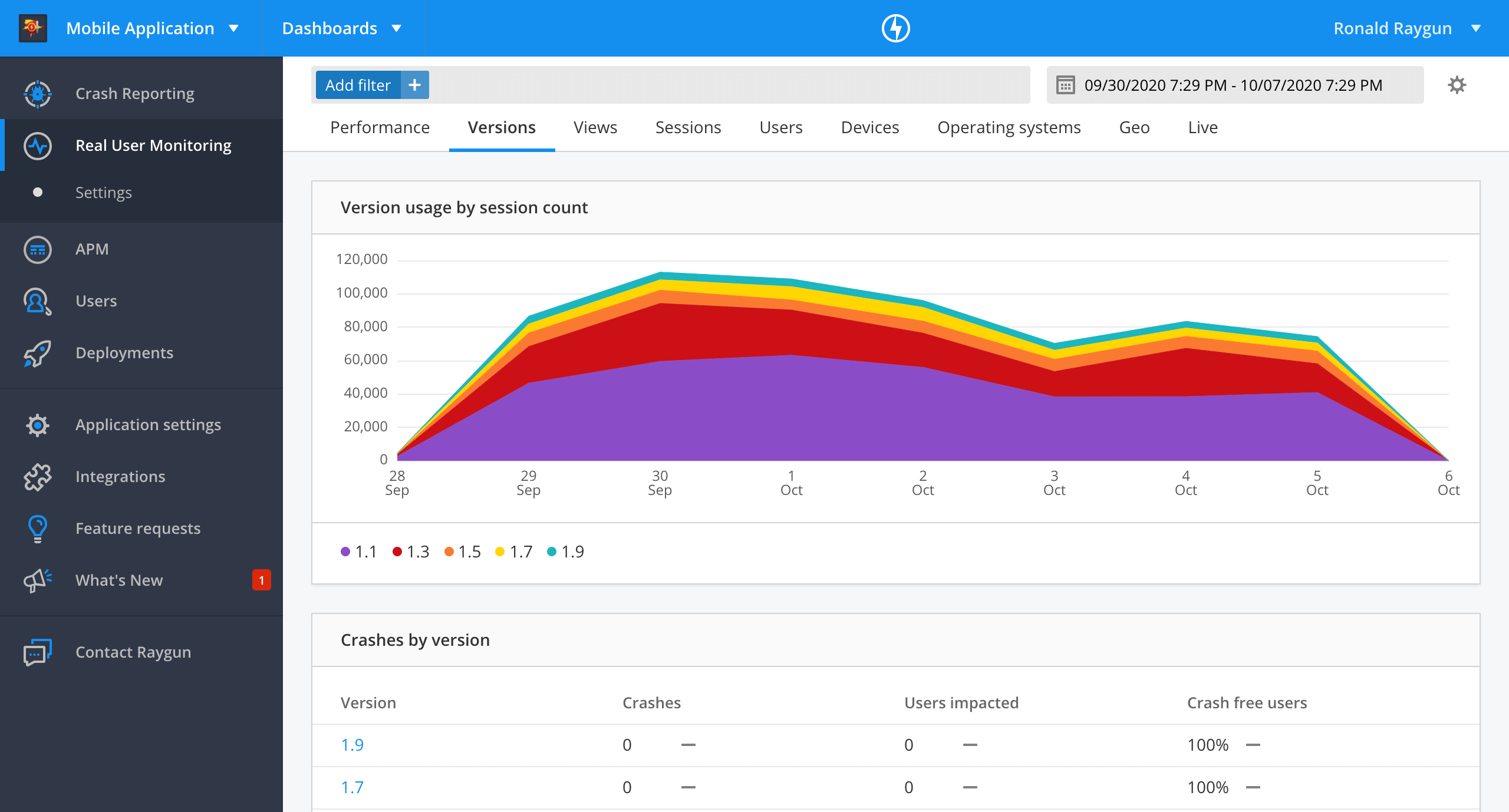1509x812 pixels.
Task: Open Settings under Real User Monitoring
Action: pyautogui.click(x=104, y=193)
